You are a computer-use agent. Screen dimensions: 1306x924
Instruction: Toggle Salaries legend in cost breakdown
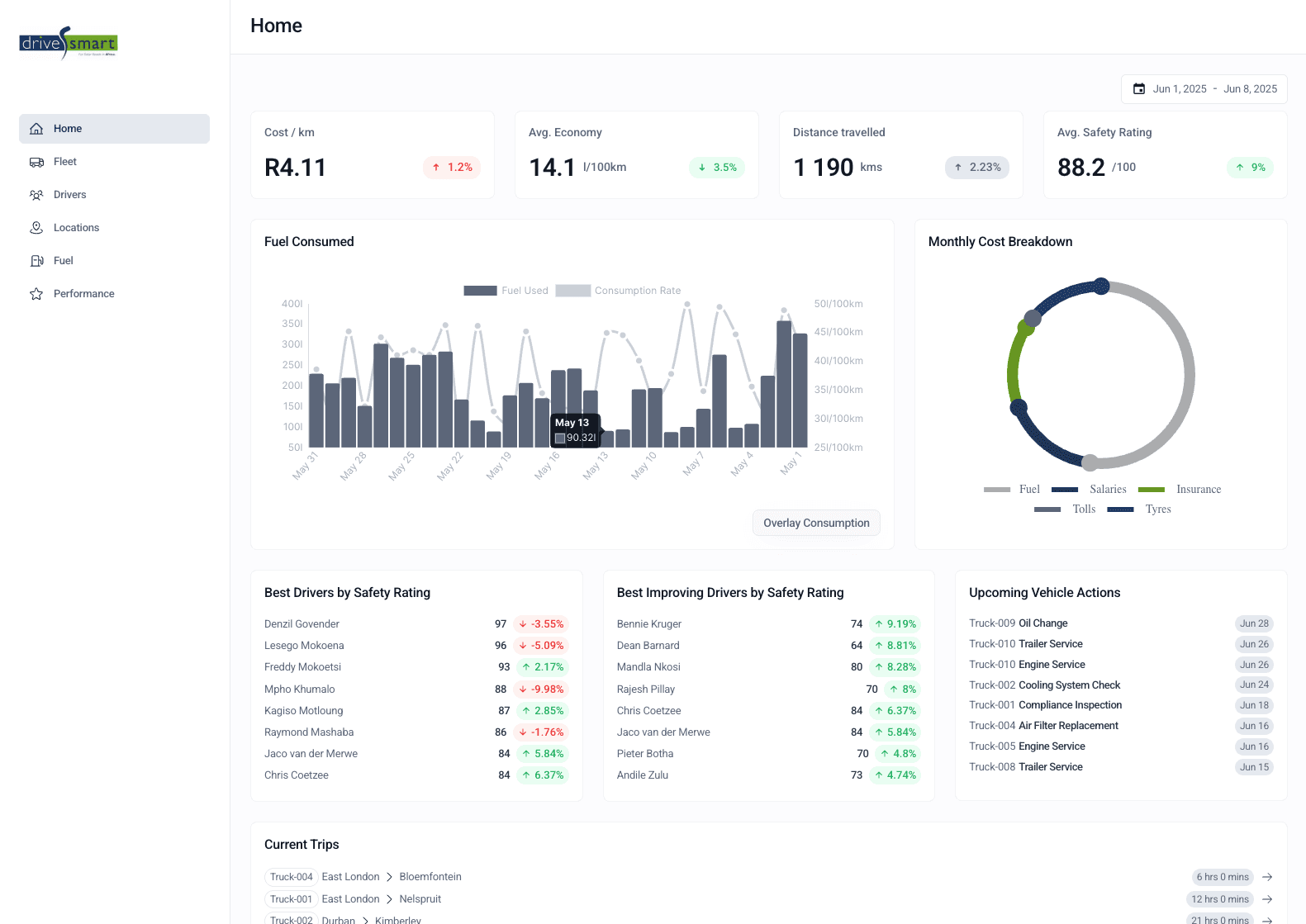(1065, 490)
